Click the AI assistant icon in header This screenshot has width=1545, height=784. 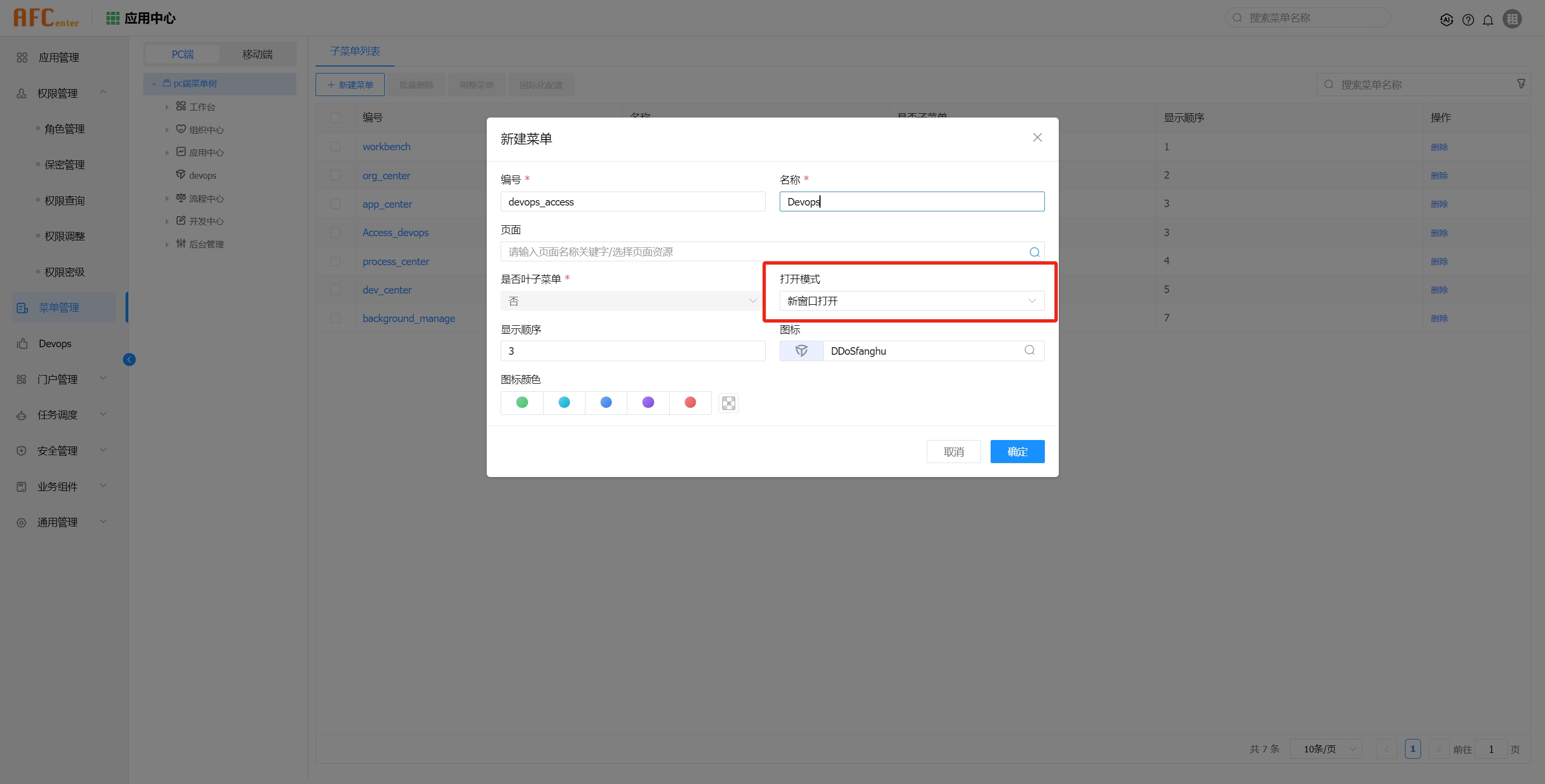[1446, 20]
